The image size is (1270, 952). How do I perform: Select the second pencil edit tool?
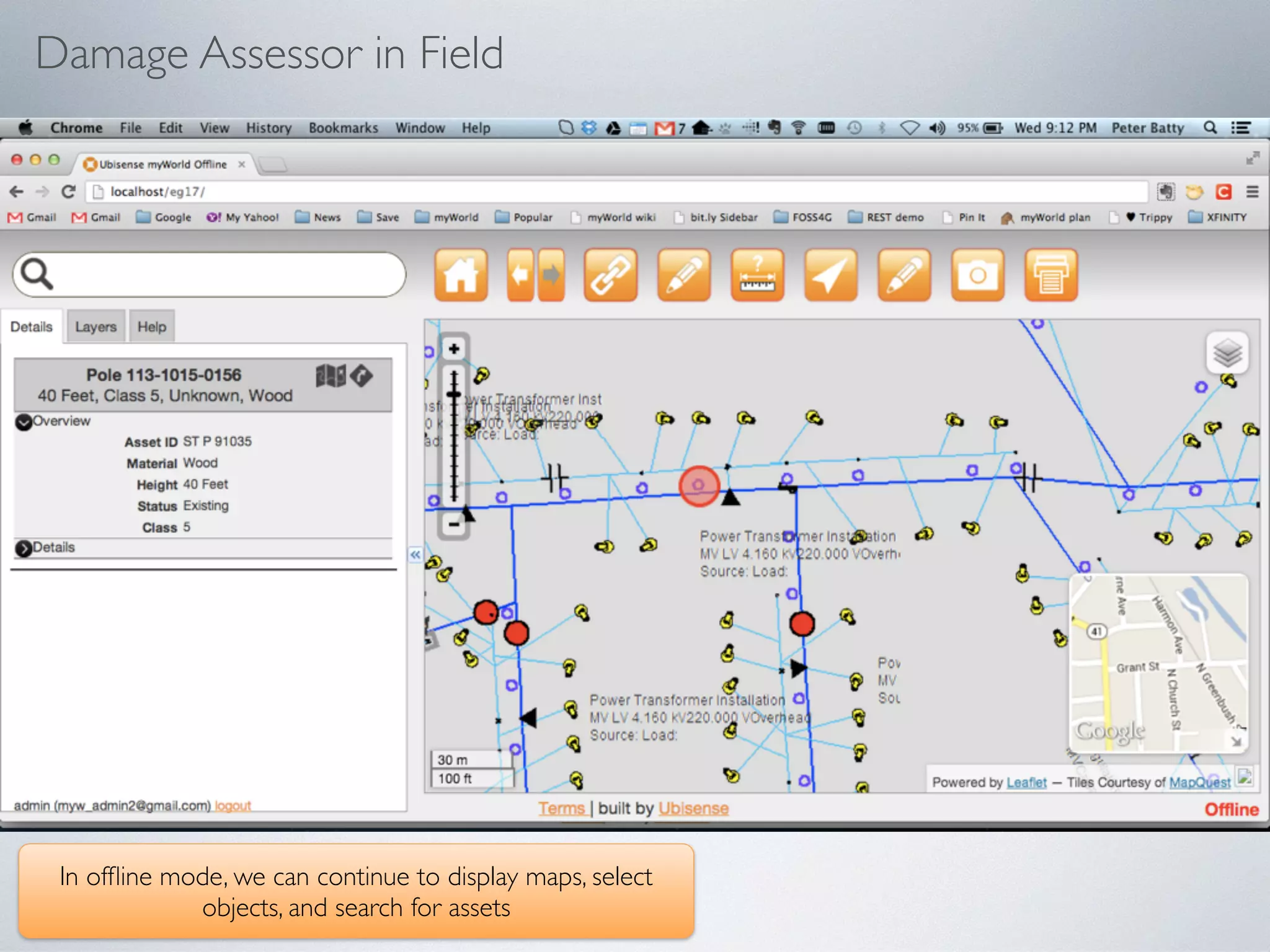pos(904,275)
